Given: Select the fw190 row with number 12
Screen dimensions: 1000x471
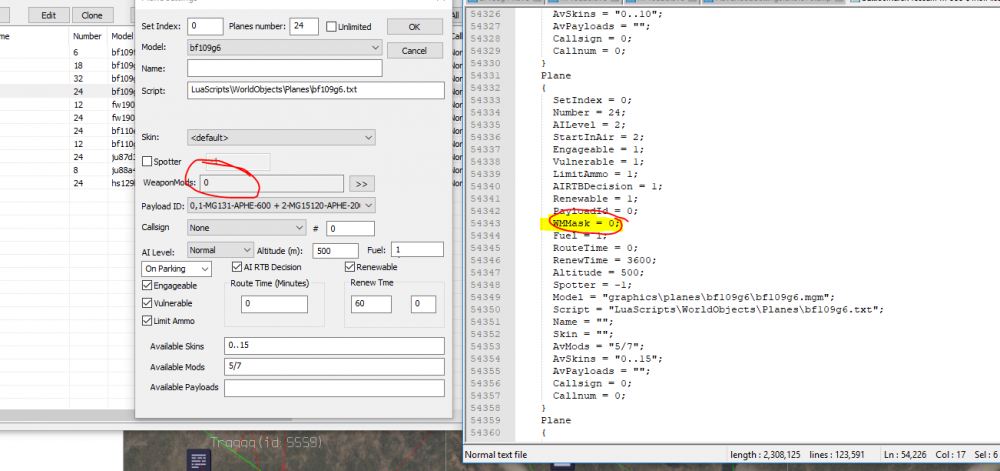Looking at the screenshot, I should [67, 105].
